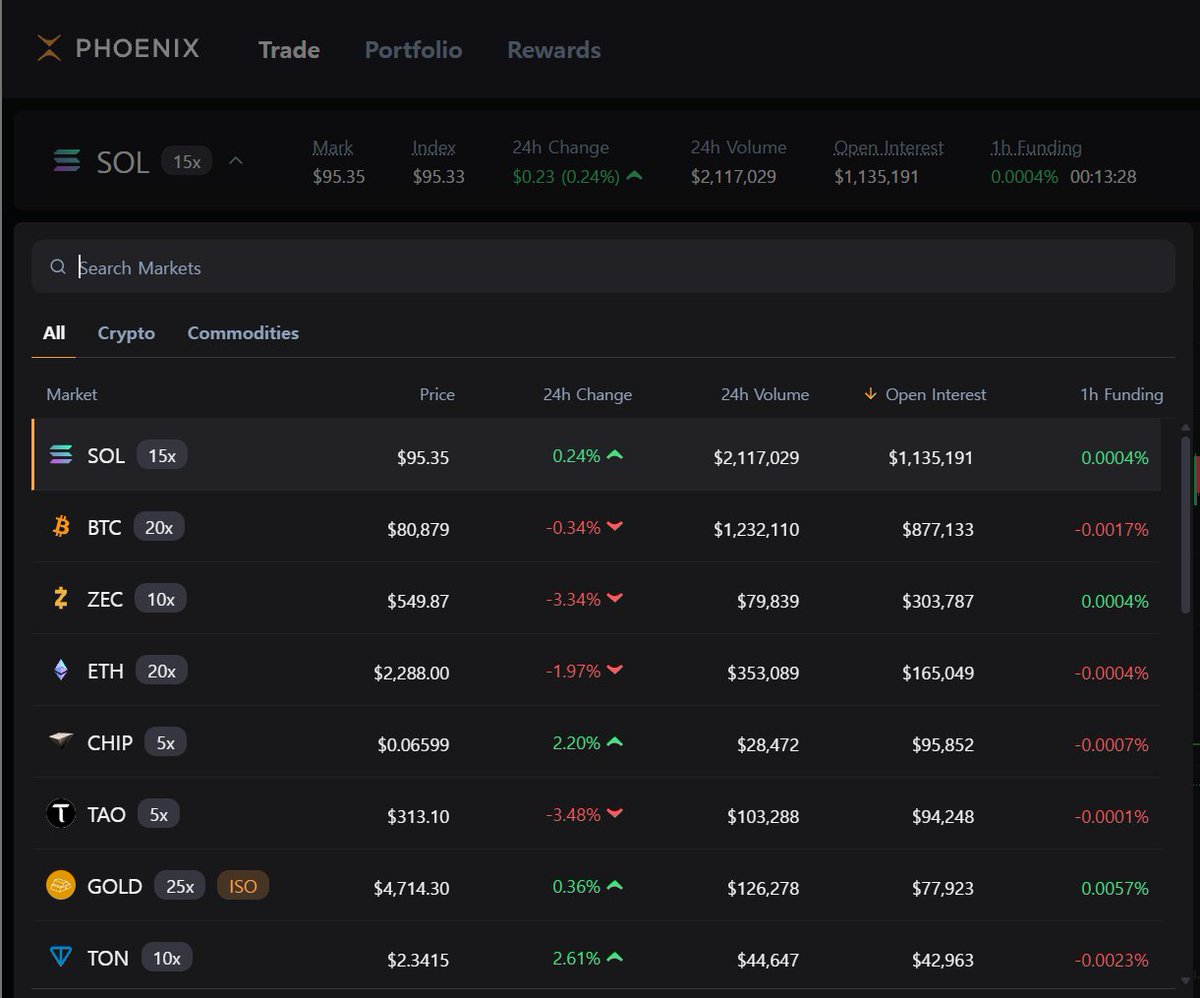Click the 1h Funding label in the header
1200x998 pixels.
click(1036, 147)
